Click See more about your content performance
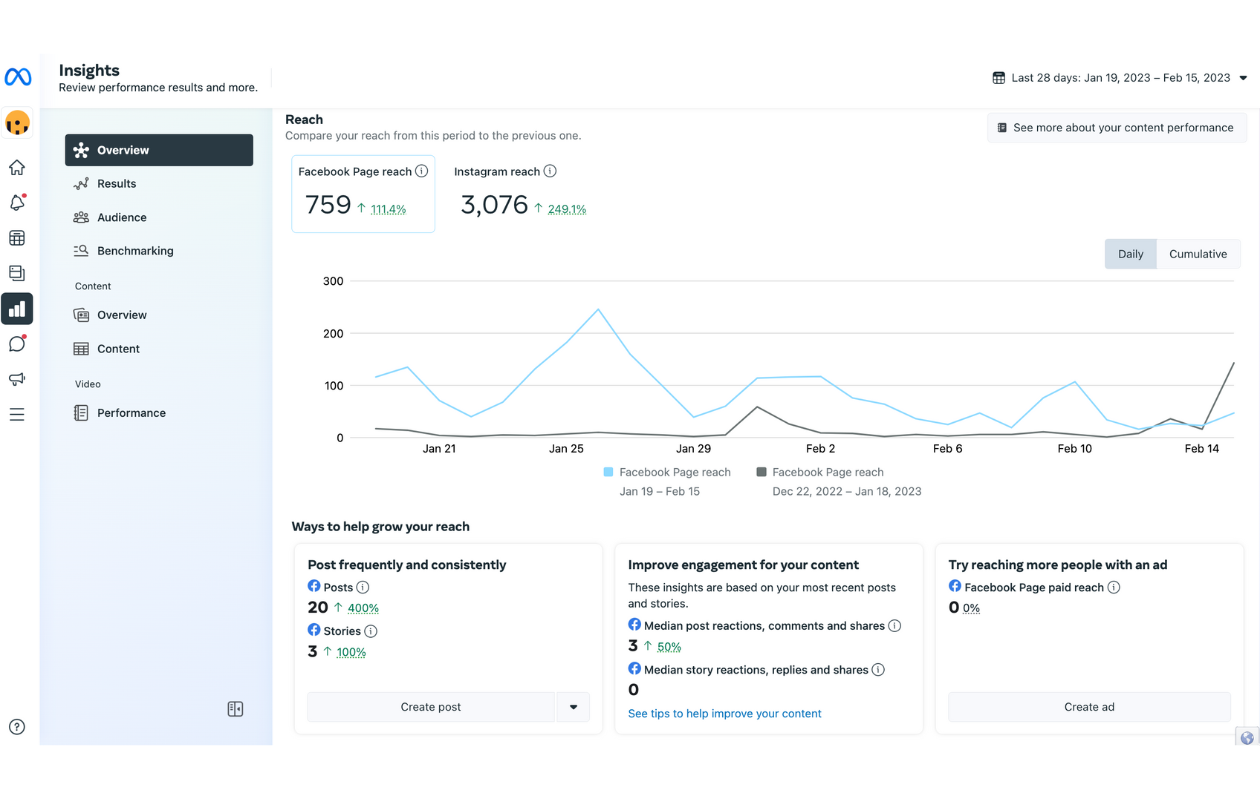Image resolution: width=1260 pixels, height=800 pixels. [1117, 128]
